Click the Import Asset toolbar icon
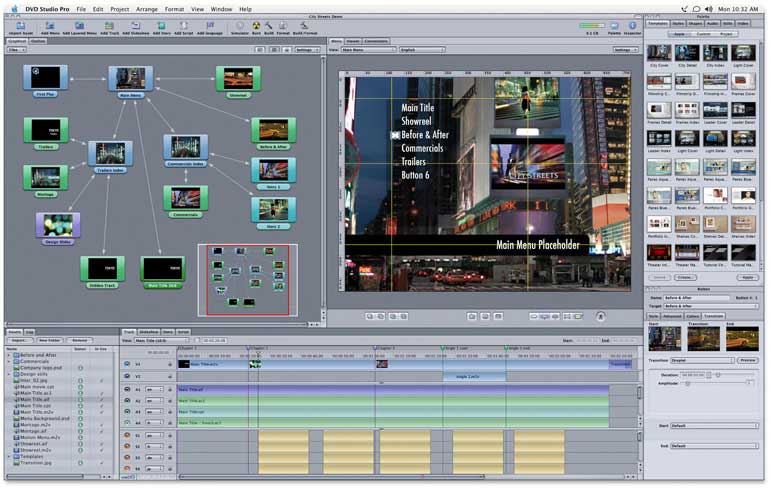Image resolution: width=771 pixels, height=488 pixels. point(21,26)
